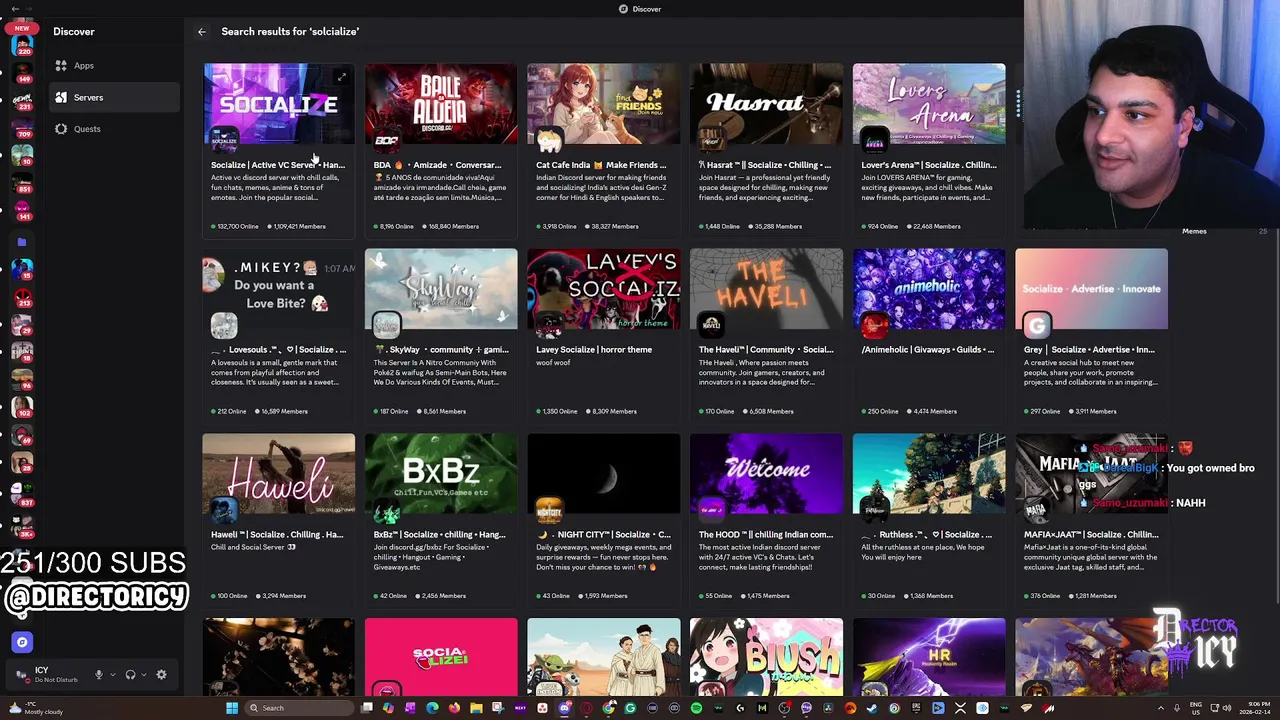1280x720 pixels.
Task: Click the Servers icon in sidebar
Action: pyautogui.click(x=61, y=97)
